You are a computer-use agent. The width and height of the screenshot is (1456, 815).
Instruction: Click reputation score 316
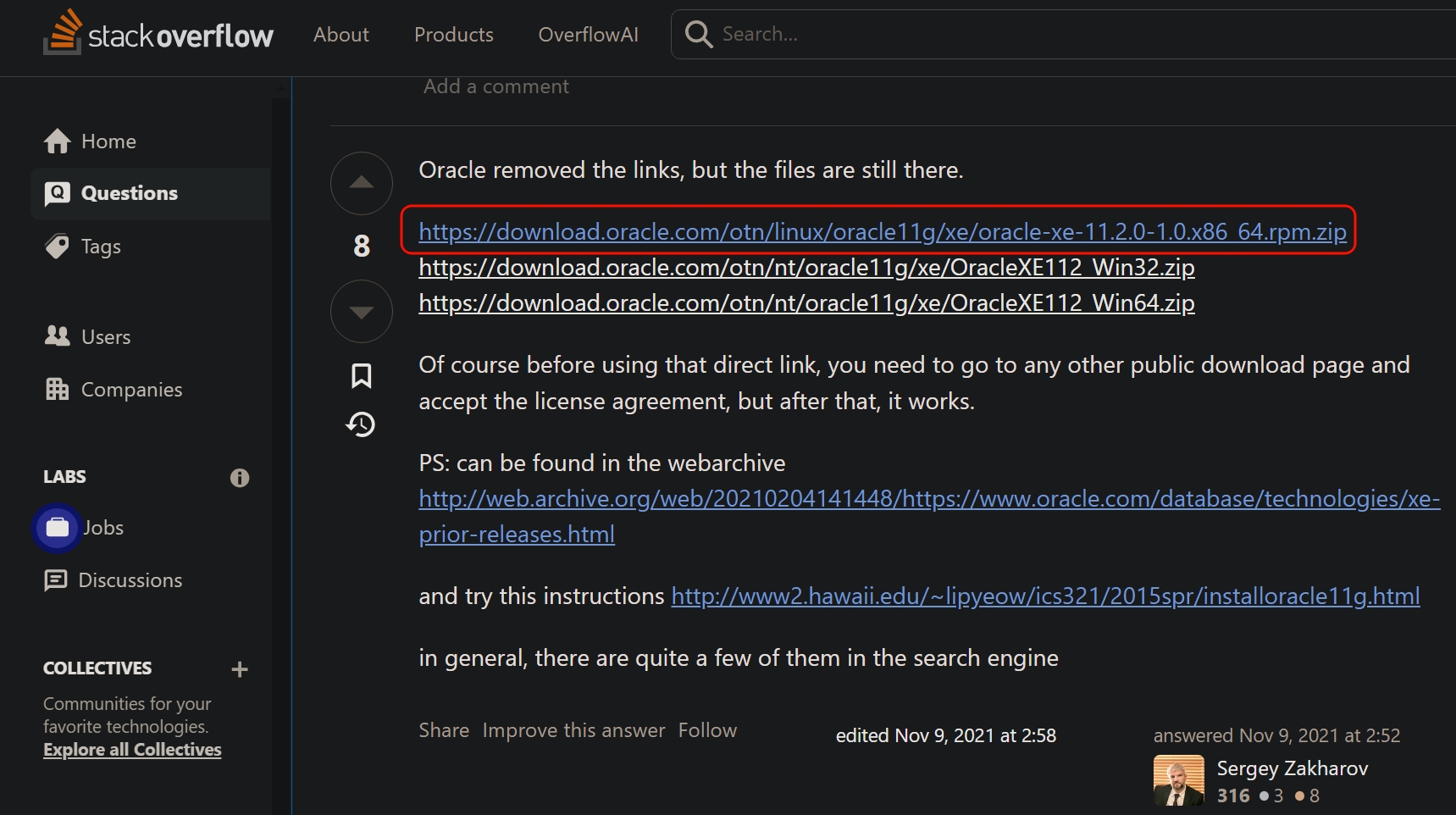[x=1233, y=796]
